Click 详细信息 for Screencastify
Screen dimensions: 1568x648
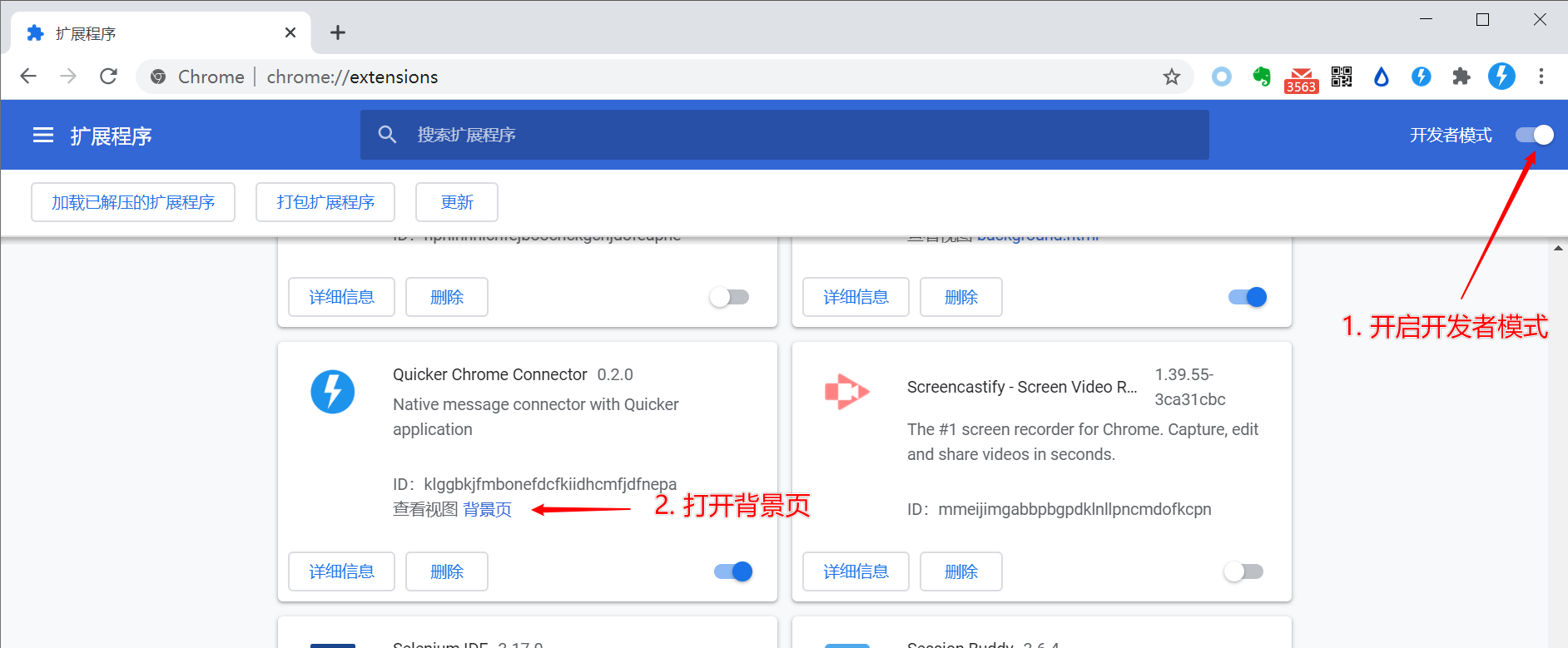tap(856, 571)
